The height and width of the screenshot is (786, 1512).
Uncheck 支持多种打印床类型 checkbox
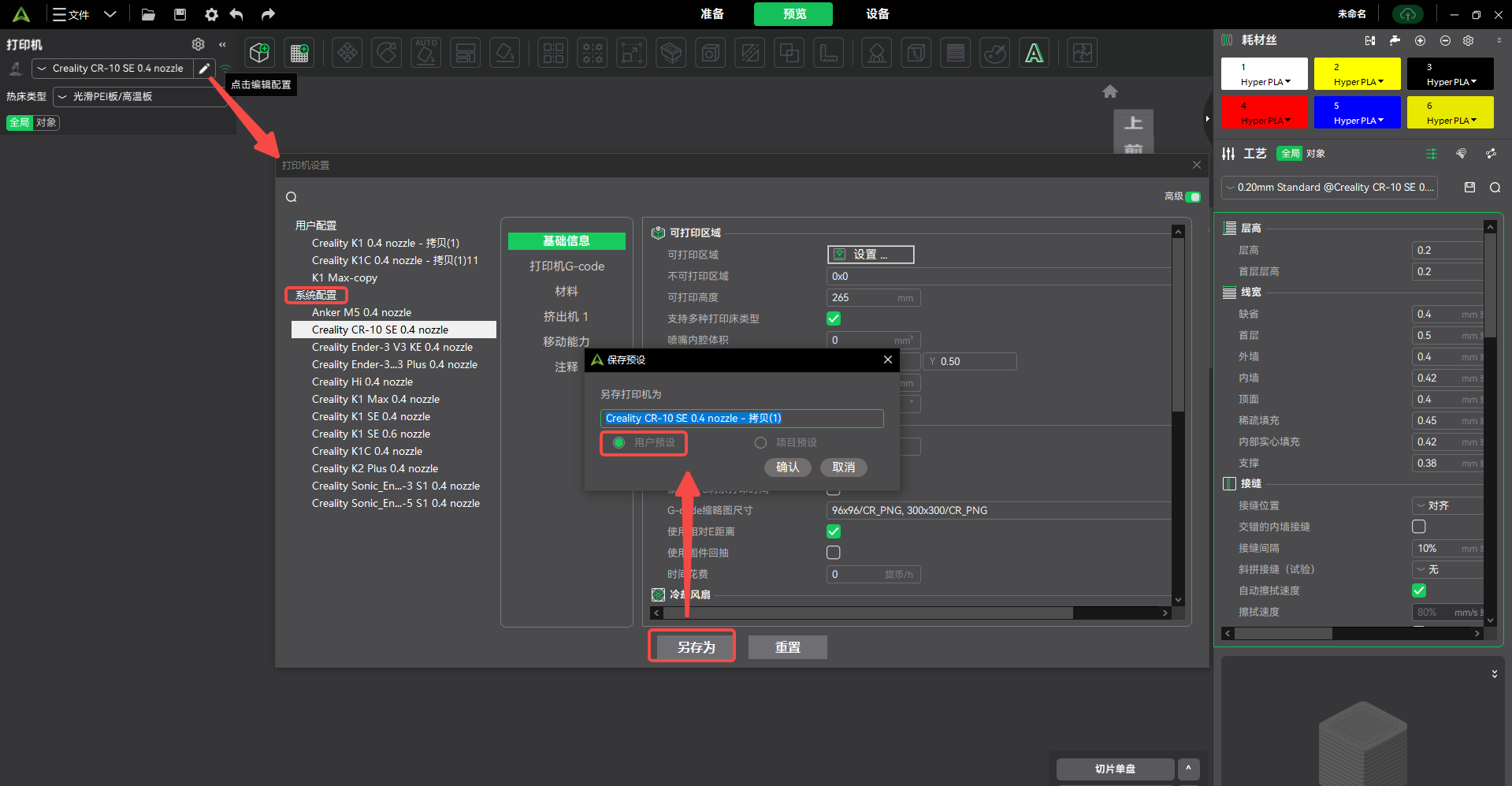tap(834, 318)
